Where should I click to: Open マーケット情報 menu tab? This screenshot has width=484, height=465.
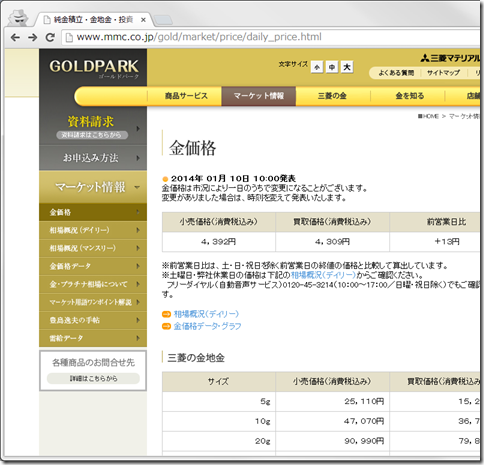259,96
